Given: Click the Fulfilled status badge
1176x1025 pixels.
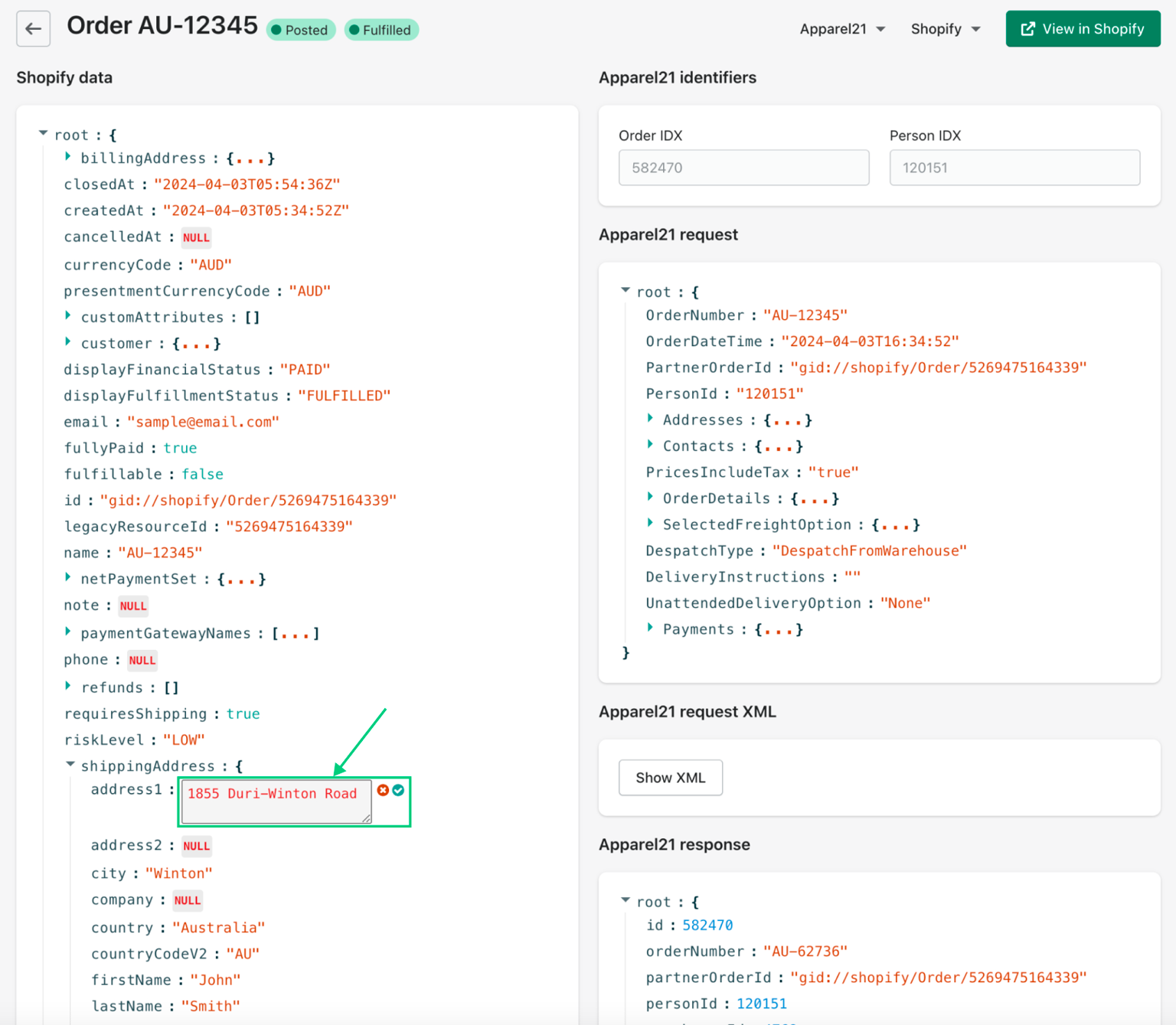Looking at the screenshot, I should [381, 30].
